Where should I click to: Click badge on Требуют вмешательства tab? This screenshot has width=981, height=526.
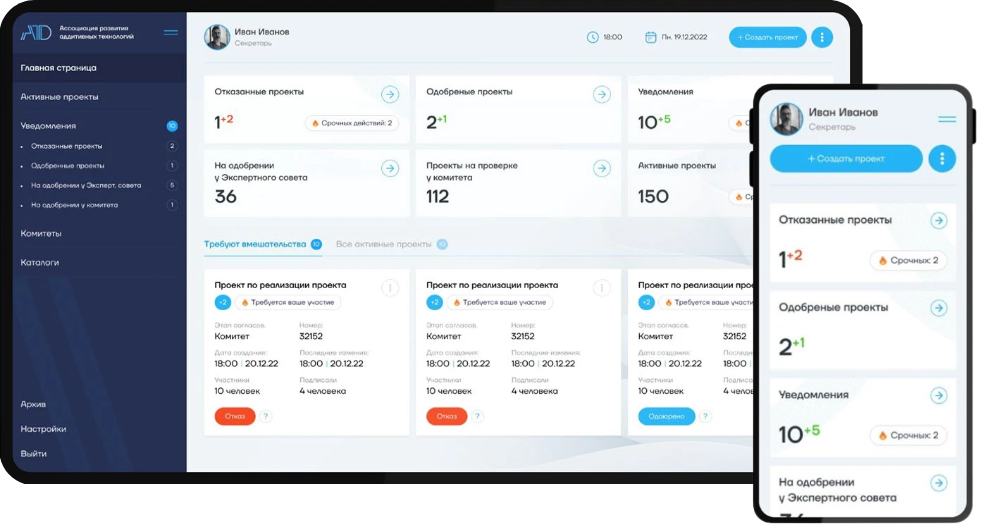click(316, 245)
